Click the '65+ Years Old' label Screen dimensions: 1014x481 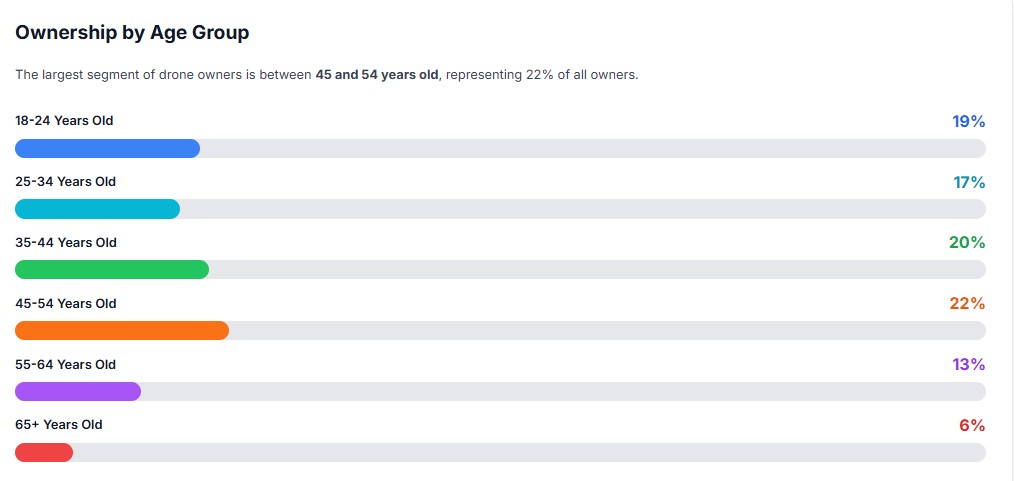tap(59, 425)
